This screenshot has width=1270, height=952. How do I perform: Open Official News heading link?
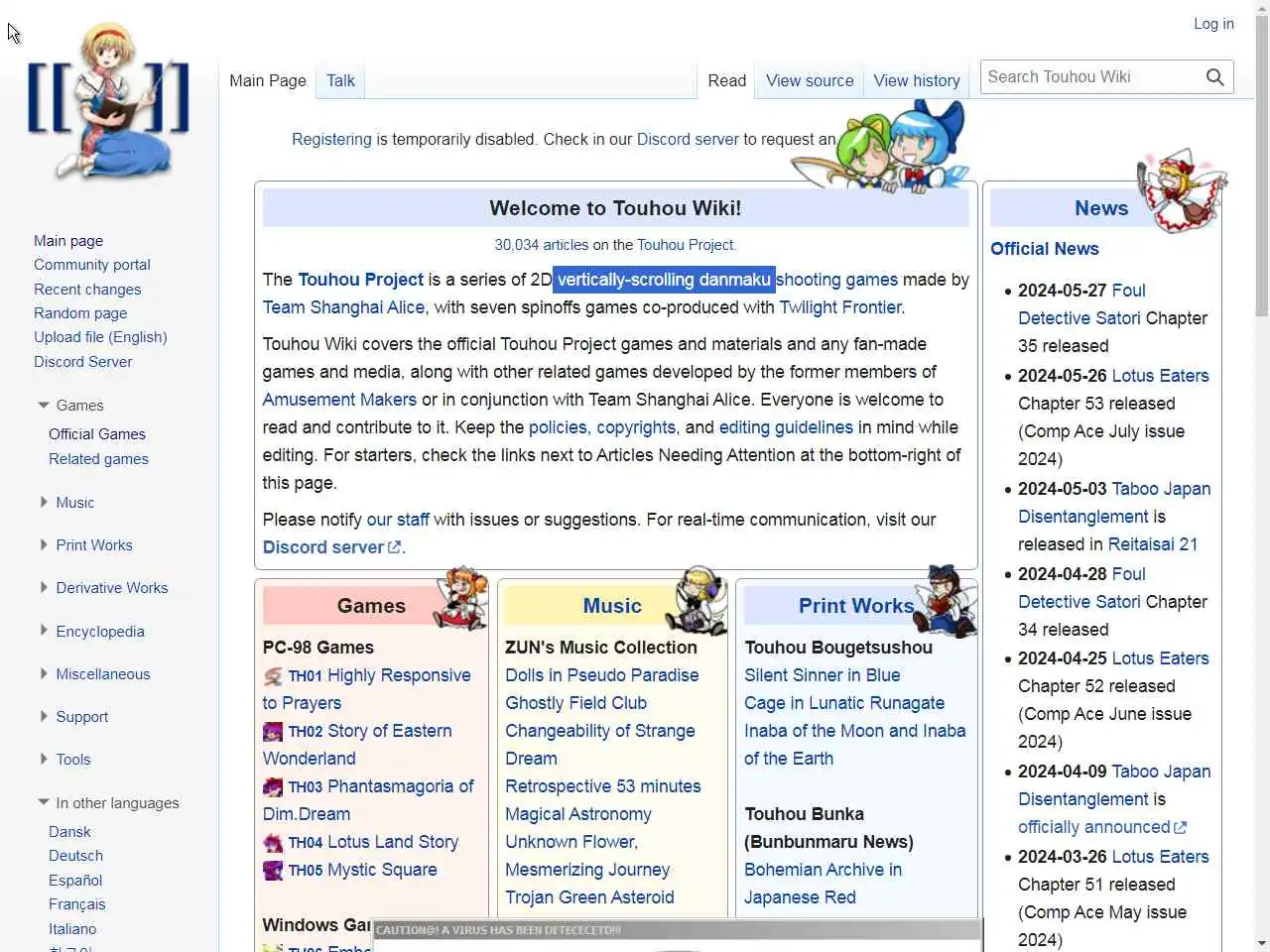1045,249
